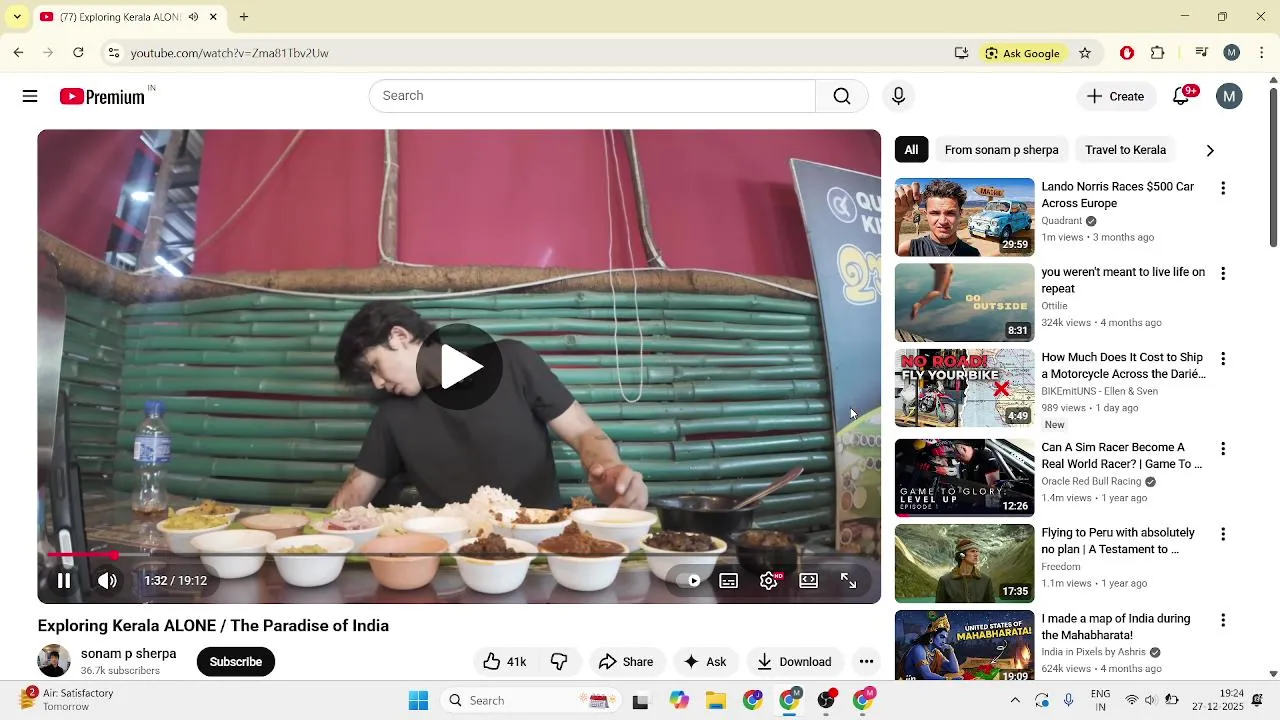Screen dimensions: 1280x720
Task: Open options for Flying to Peru video
Action: coord(1222,534)
